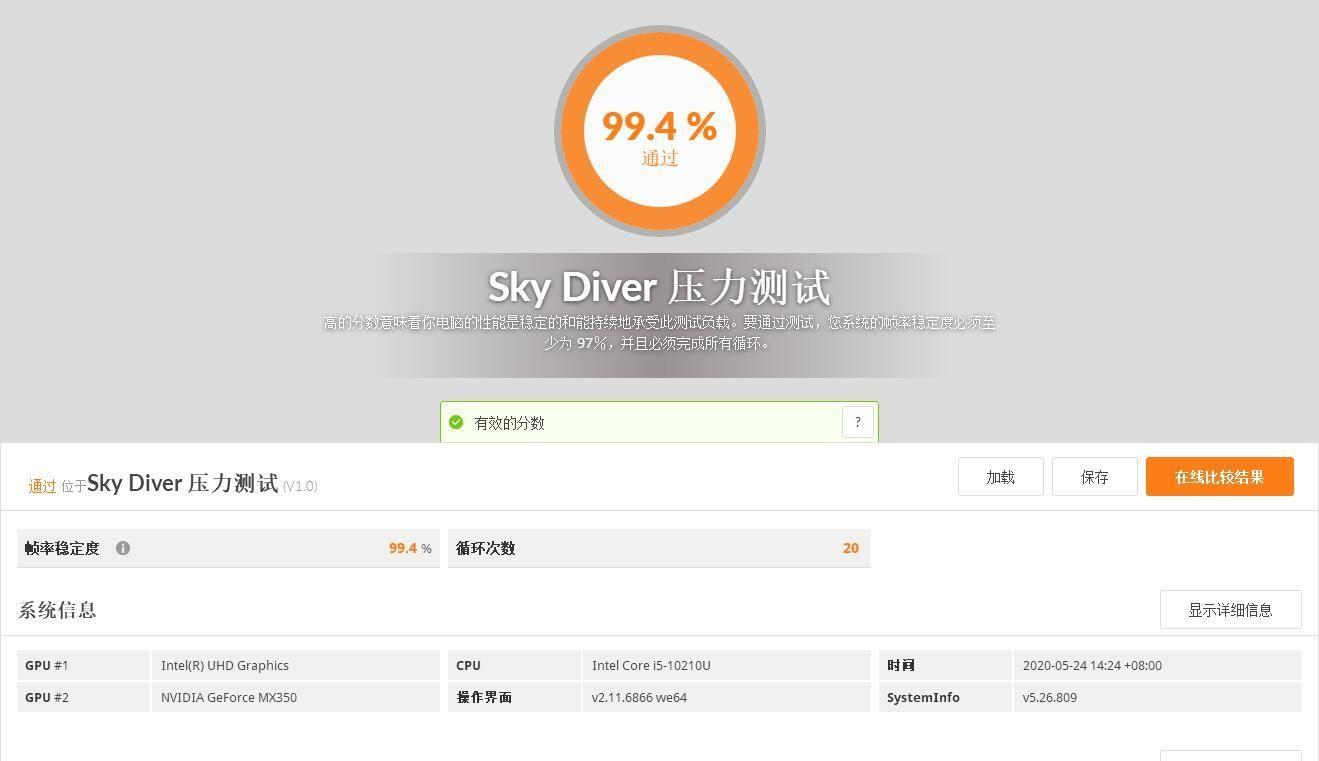Click the loop count value 20
Viewport: 1319px width, 761px height.
(x=851, y=548)
